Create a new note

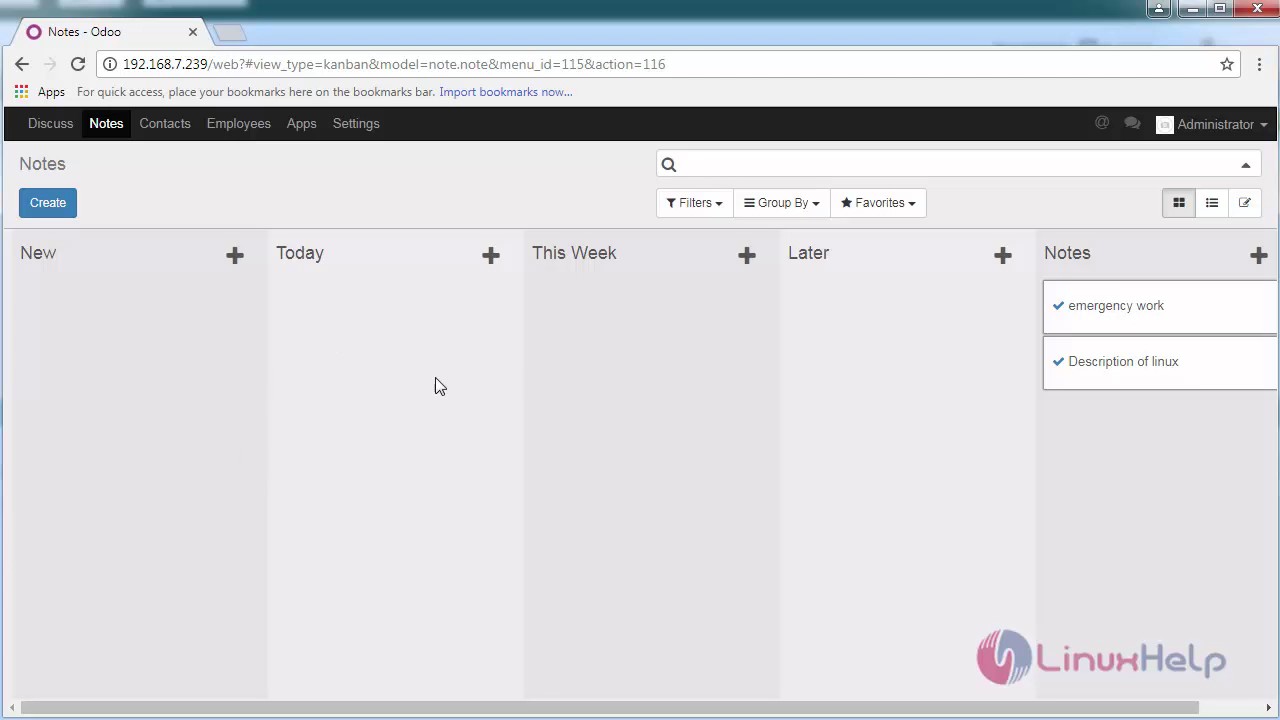[48, 203]
